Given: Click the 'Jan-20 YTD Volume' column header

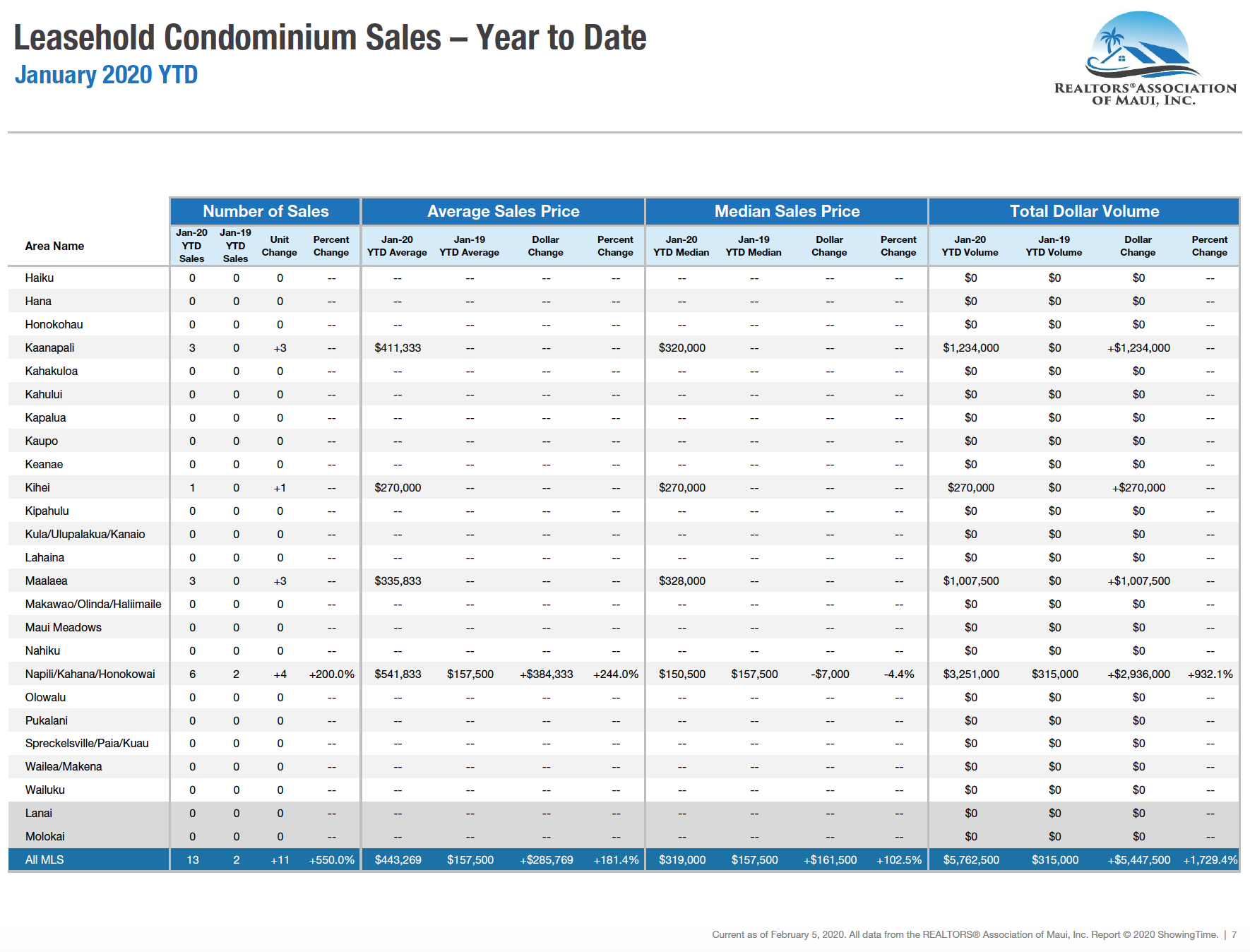Looking at the screenshot, I should [970, 246].
